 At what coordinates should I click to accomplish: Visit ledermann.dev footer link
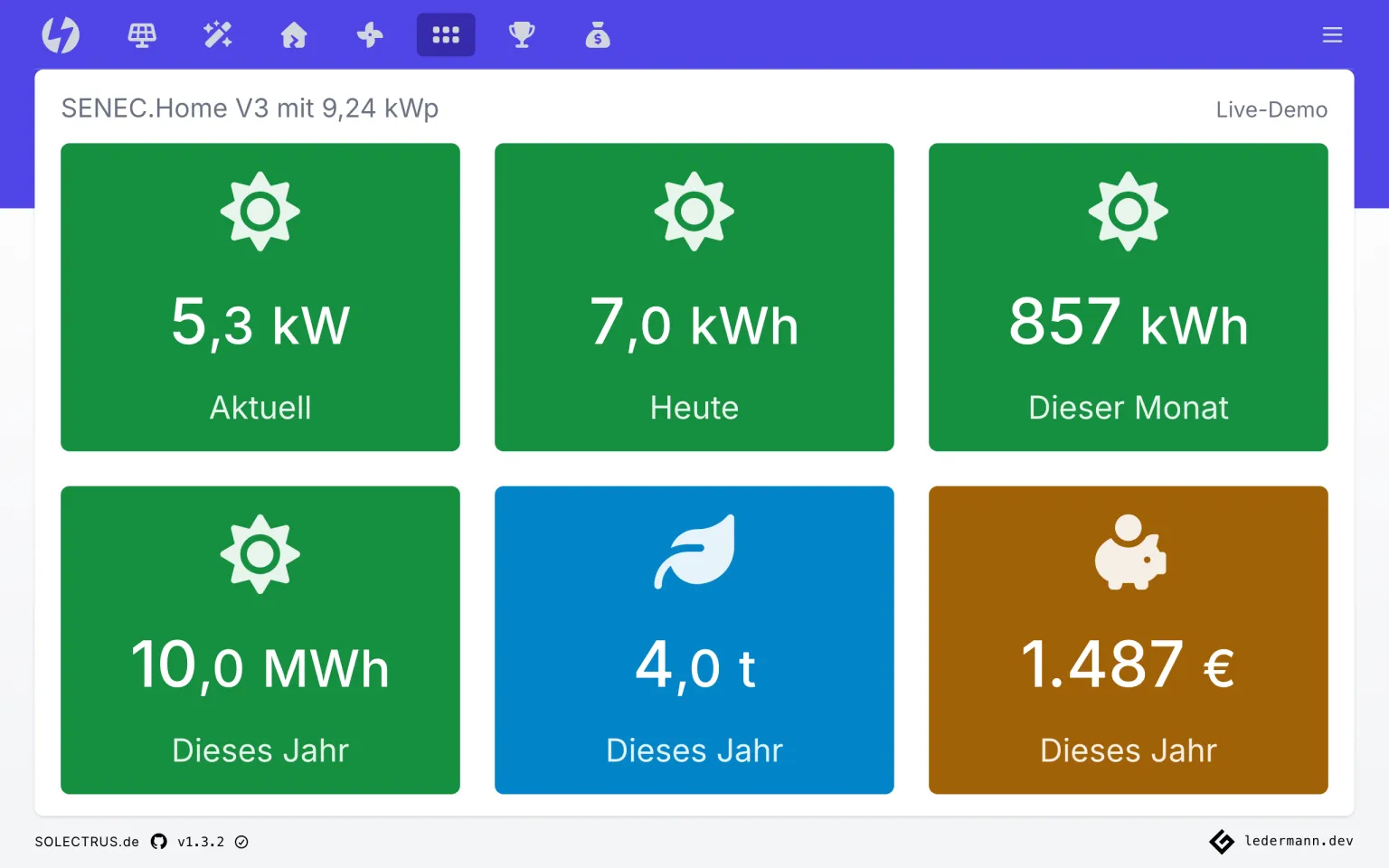pyautogui.click(x=1281, y=841)
